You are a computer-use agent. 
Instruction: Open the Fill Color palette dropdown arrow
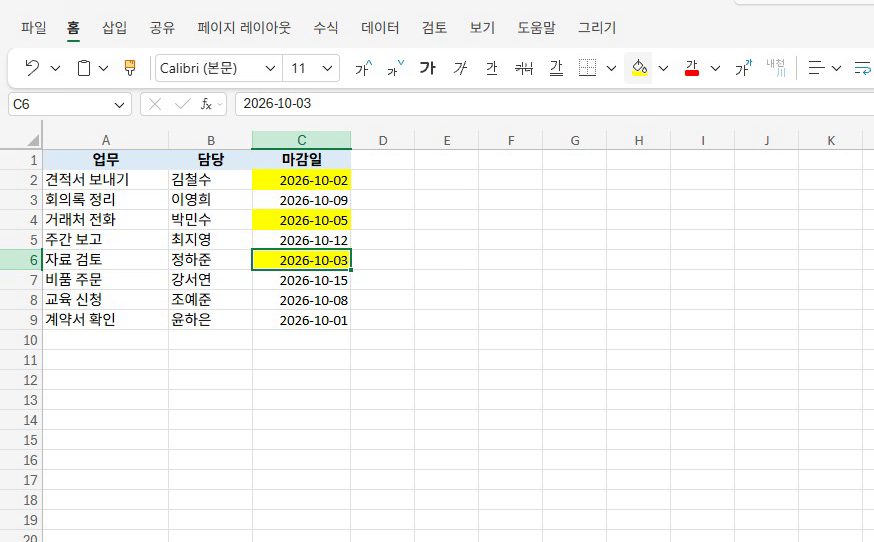[663, 68]
